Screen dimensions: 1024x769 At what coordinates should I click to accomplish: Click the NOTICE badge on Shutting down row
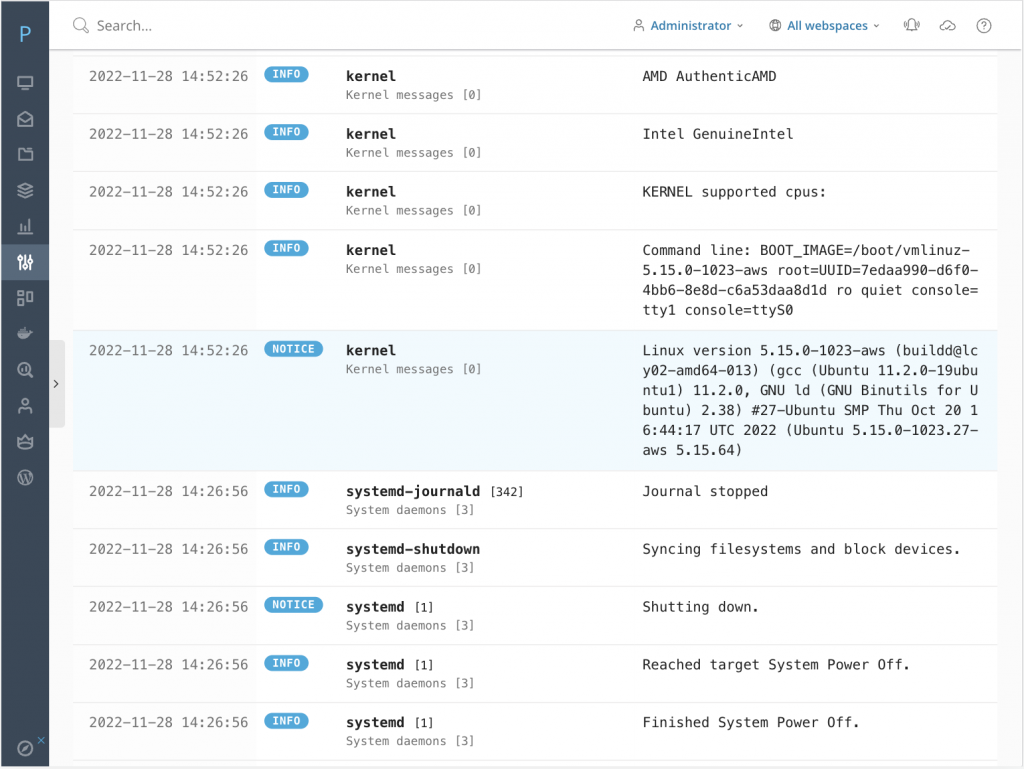(x=293, y=605)
